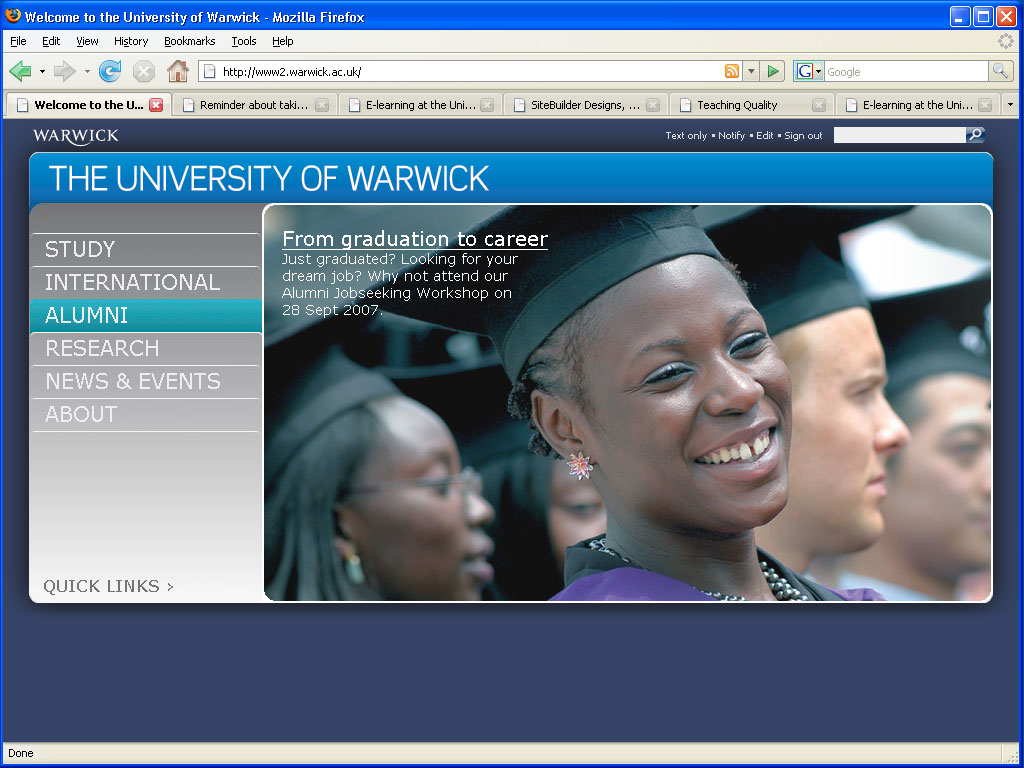Open the Back button history dropdown
1024x768 pixels.
[x=42, y=71]
